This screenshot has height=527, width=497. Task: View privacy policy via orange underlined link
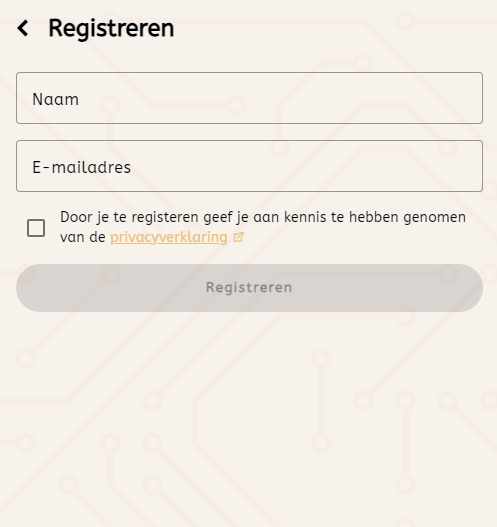pos(169,237)
